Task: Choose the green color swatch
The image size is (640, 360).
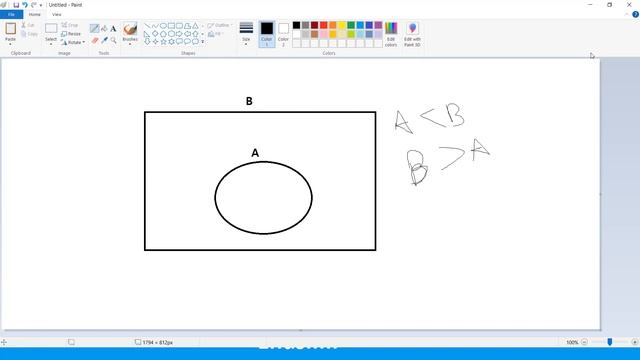Action: [x=351, y=25]
